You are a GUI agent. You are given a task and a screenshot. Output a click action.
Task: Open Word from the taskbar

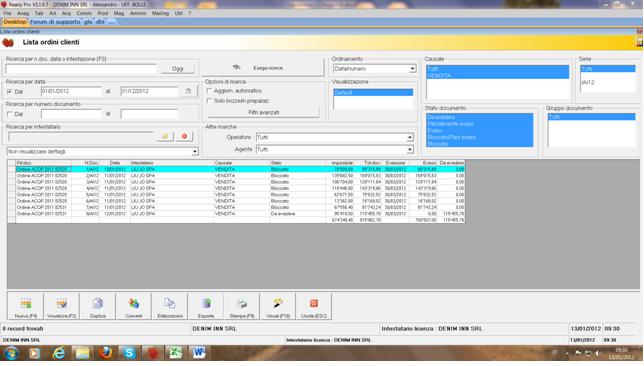199,353
